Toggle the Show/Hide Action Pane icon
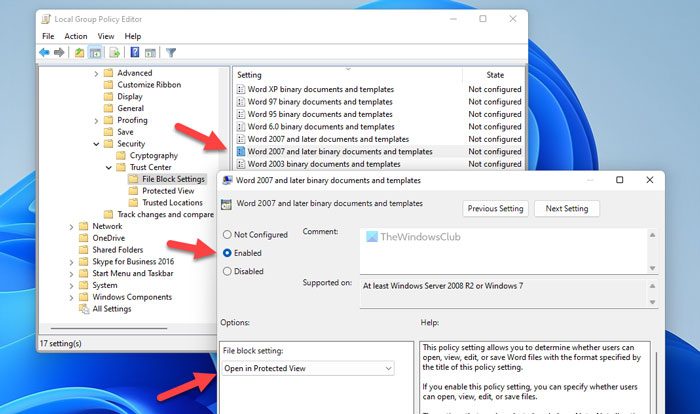The height and width of the screenshot is (414, 700). (150, 53)
